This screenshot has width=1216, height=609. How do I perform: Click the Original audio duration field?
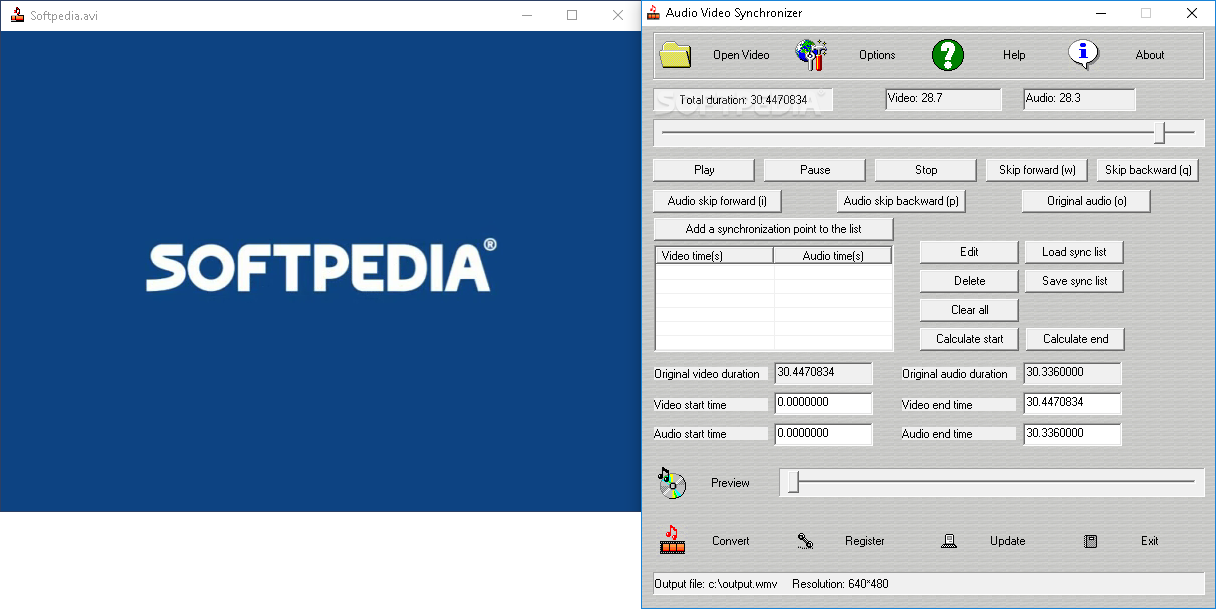pyautogui.click(x=1072, y=373)
